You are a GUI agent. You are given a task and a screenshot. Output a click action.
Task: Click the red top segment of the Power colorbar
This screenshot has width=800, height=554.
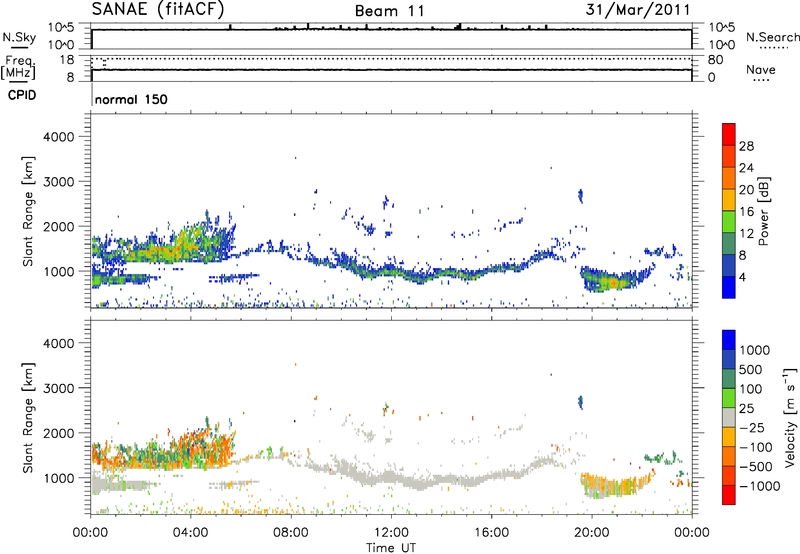tap(729, 134)
